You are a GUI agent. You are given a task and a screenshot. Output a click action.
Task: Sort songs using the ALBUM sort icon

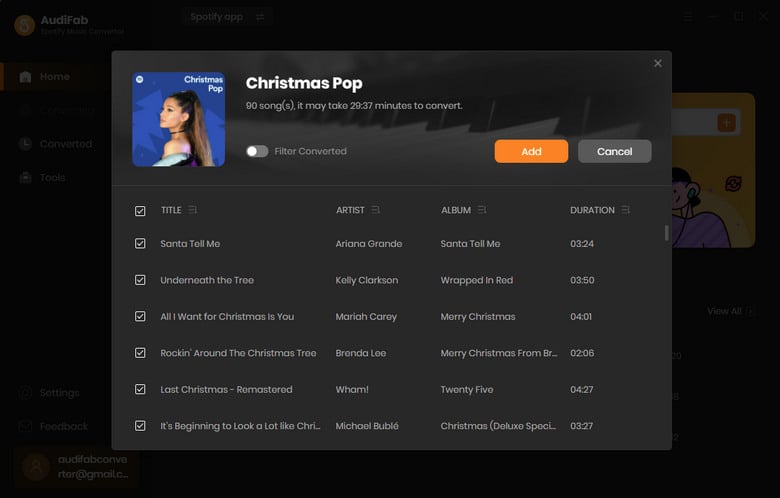pos(482,210)
